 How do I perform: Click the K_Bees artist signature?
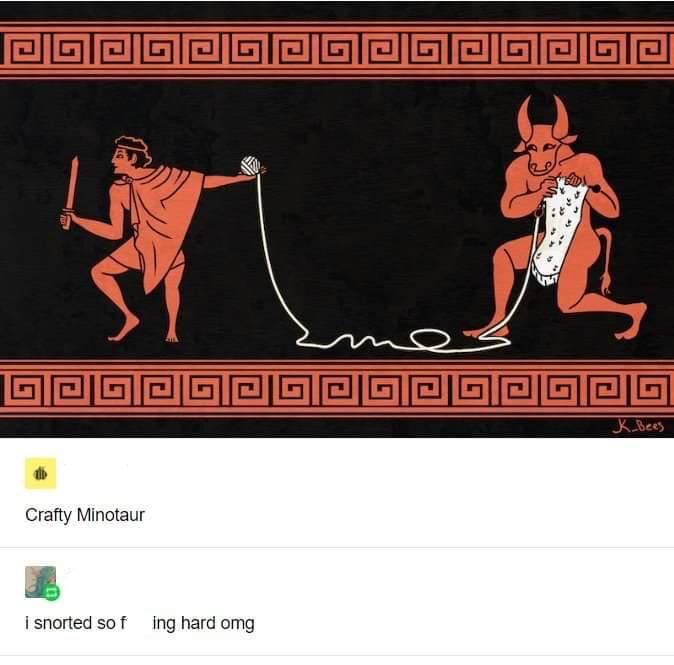(638, 426)
